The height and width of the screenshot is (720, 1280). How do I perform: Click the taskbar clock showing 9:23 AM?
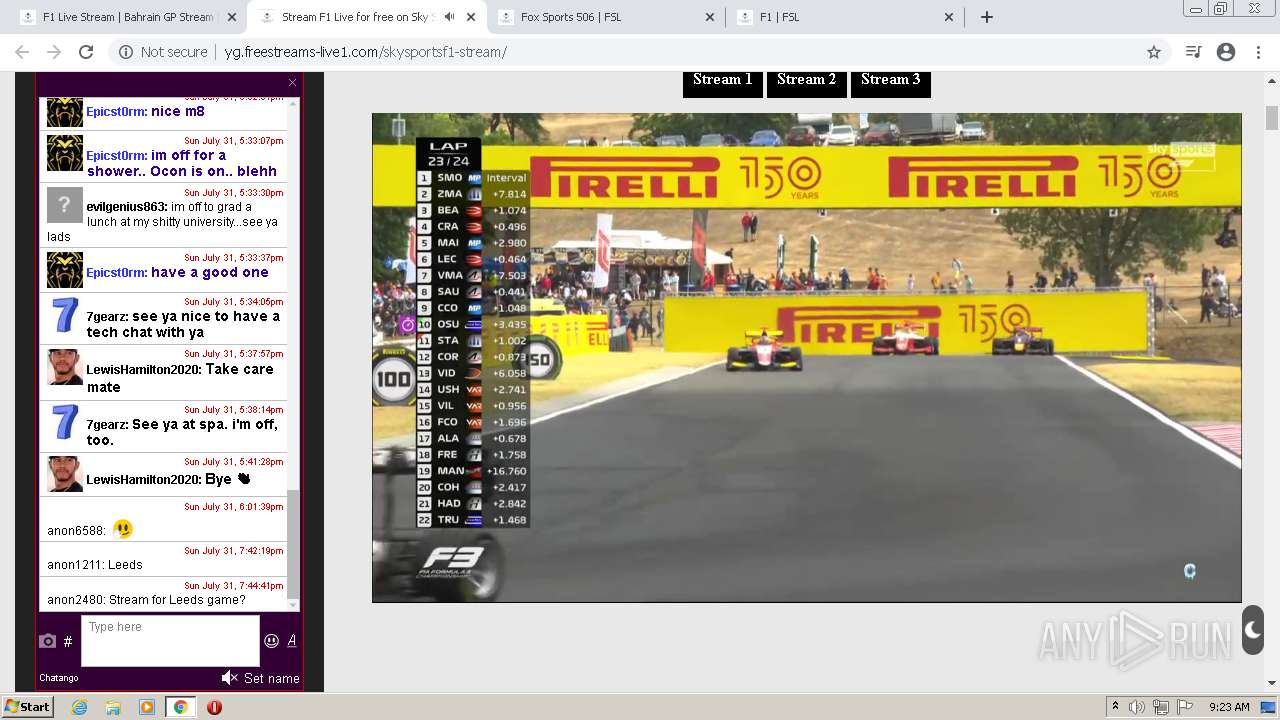pos(1229,707)
